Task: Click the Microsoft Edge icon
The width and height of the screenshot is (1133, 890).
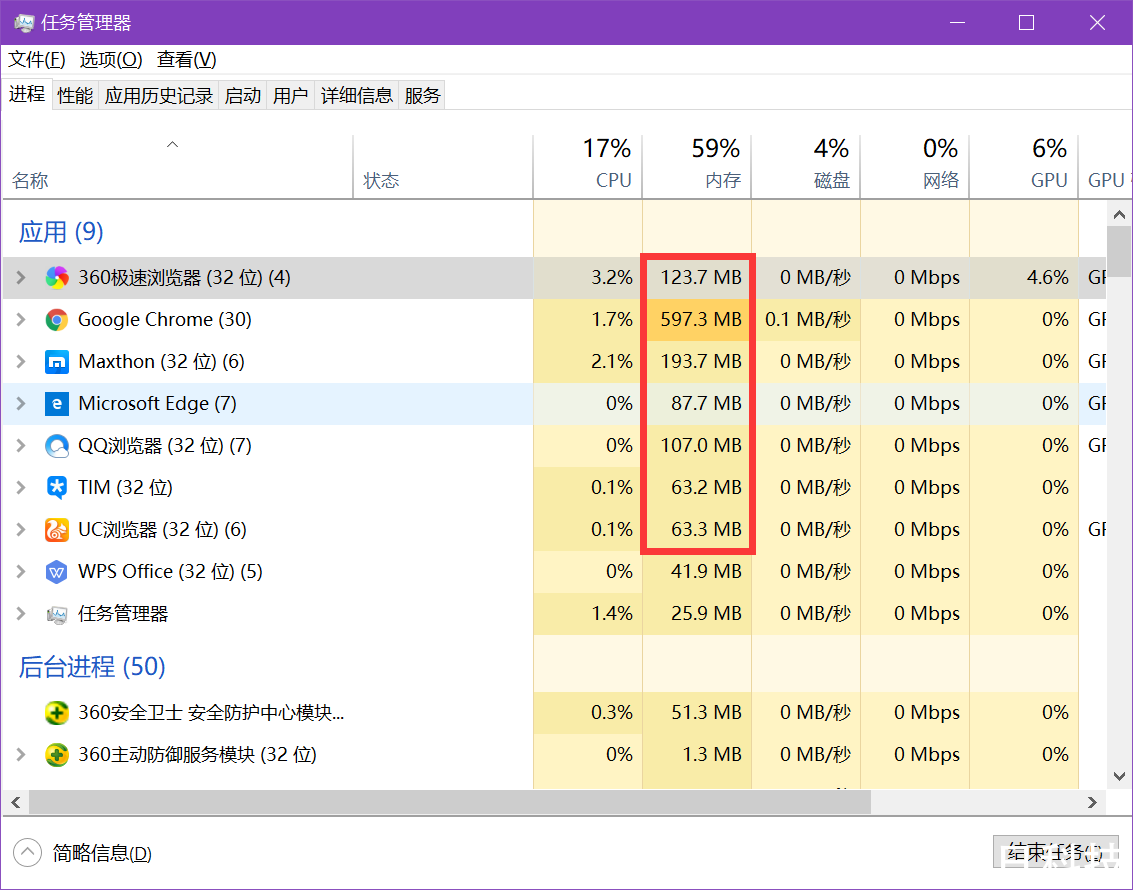Action: tap(57, 404)
